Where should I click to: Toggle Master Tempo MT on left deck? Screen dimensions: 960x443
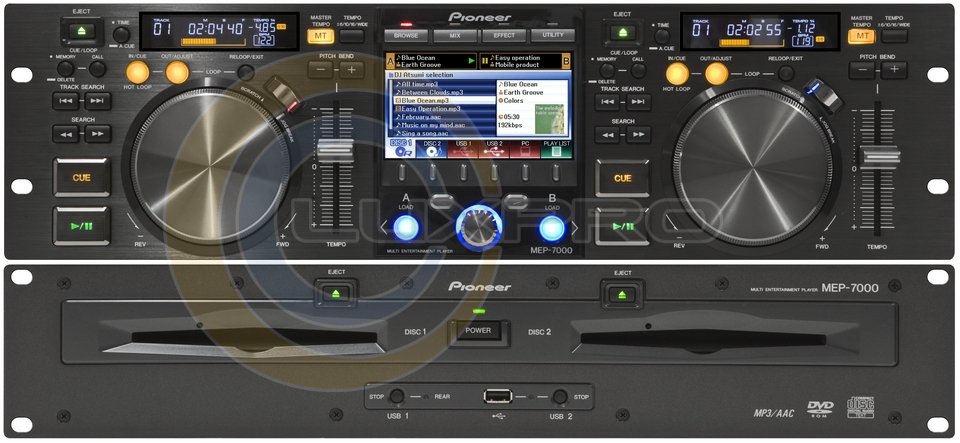click(x=320, y=36)
